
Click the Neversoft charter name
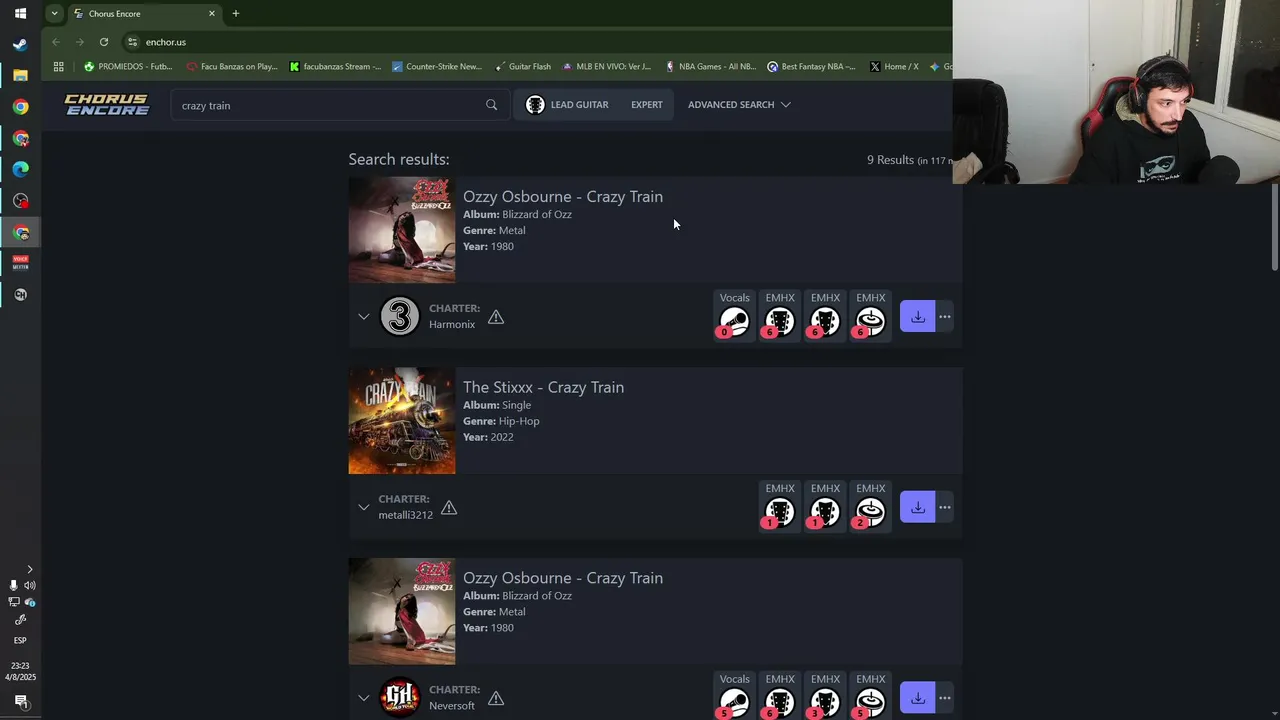pyautogui.click(x=452, y=706)
